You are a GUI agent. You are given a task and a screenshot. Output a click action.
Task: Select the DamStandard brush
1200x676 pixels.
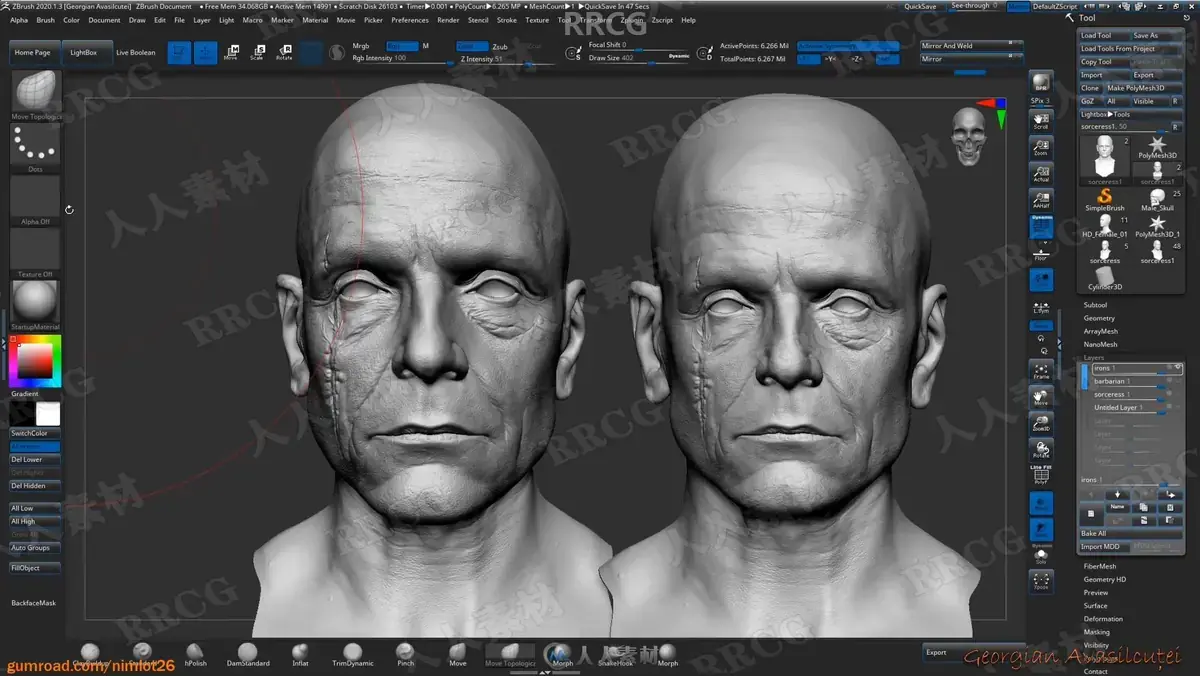248,653
